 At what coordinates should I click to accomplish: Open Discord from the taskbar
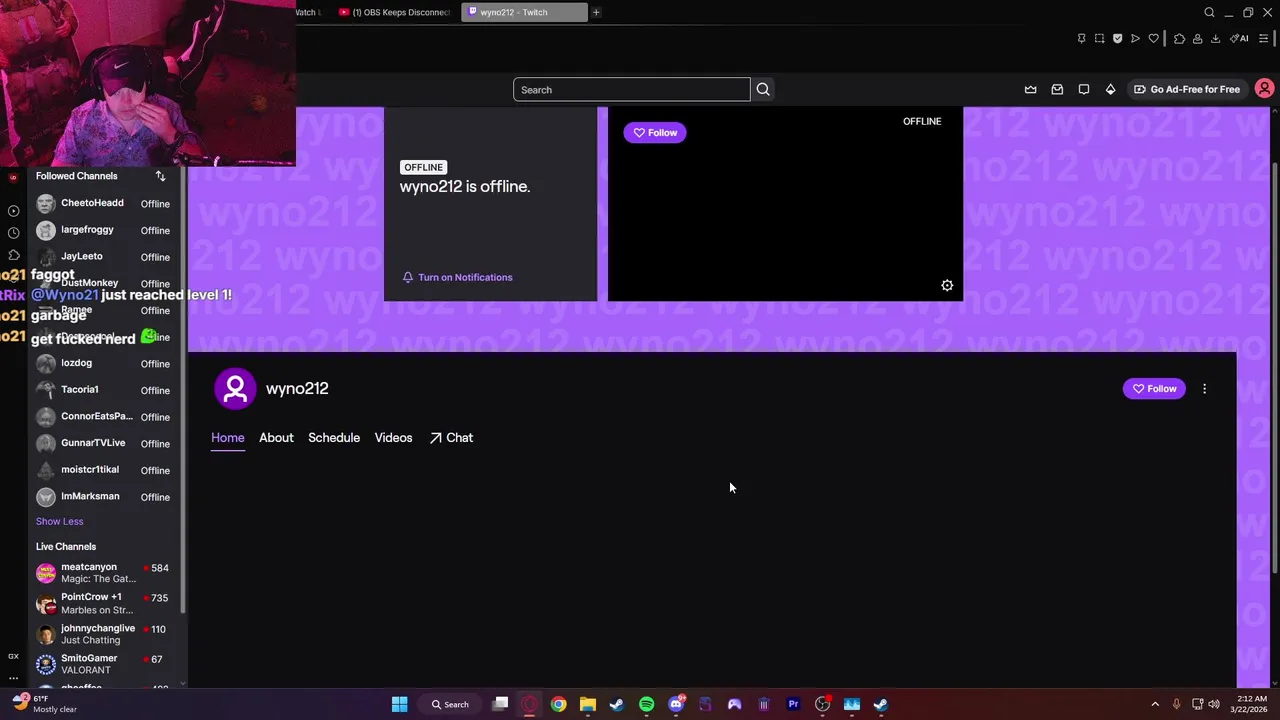click(x=676, y=704)
